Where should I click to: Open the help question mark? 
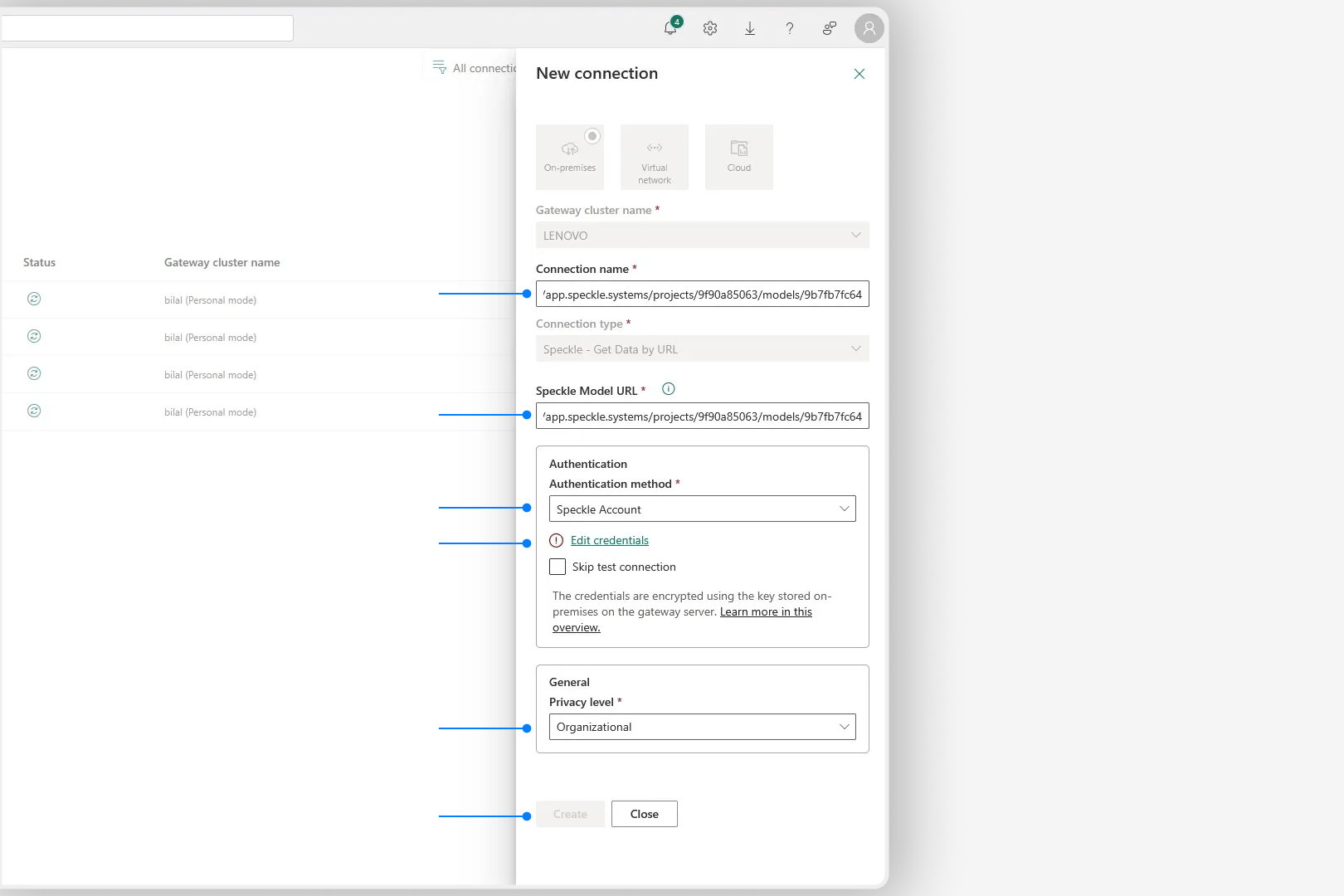pyautogui.click(x=790, y=28)
